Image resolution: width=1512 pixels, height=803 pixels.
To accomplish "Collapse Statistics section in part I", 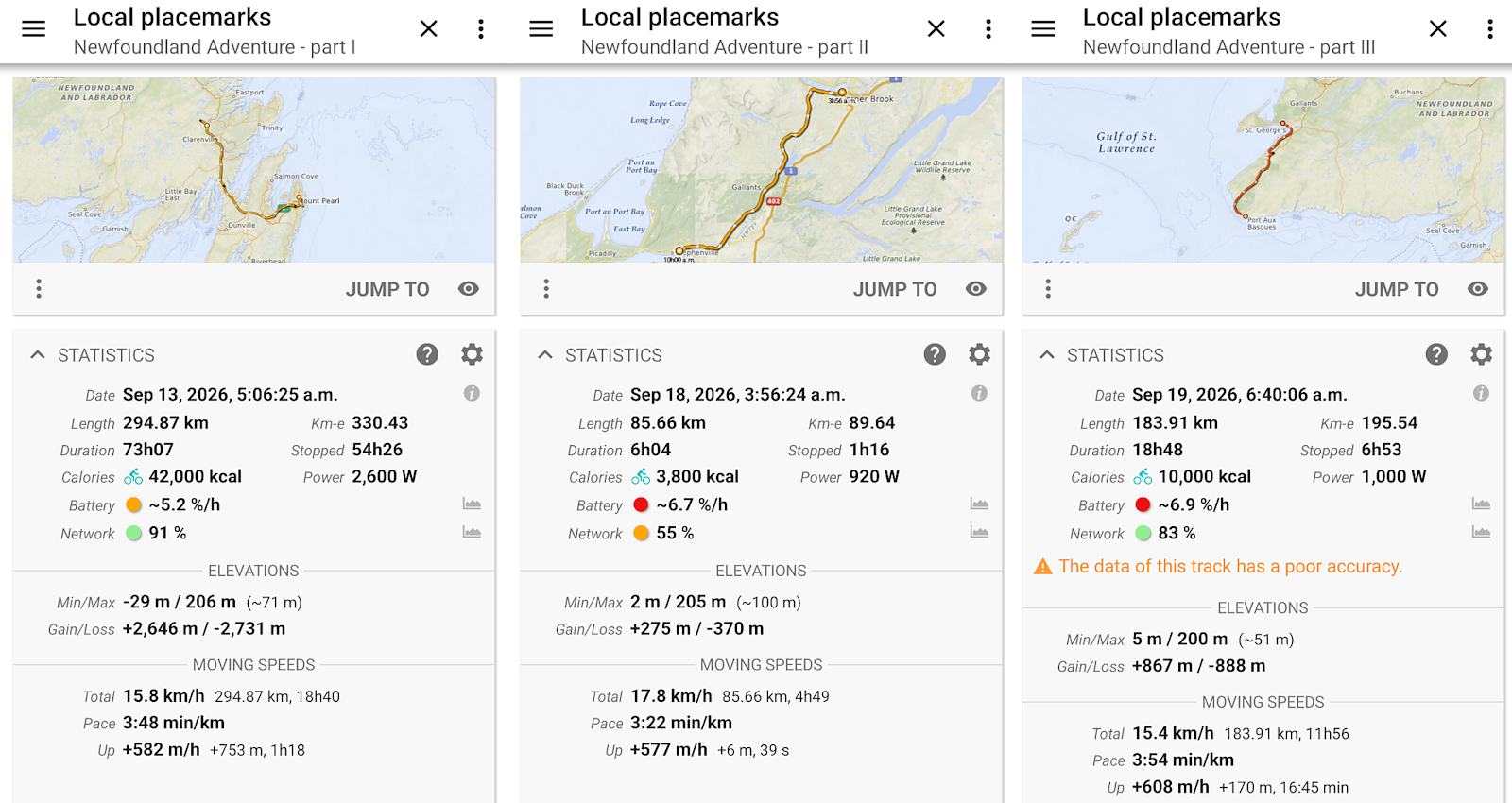I will click(38, 355).
